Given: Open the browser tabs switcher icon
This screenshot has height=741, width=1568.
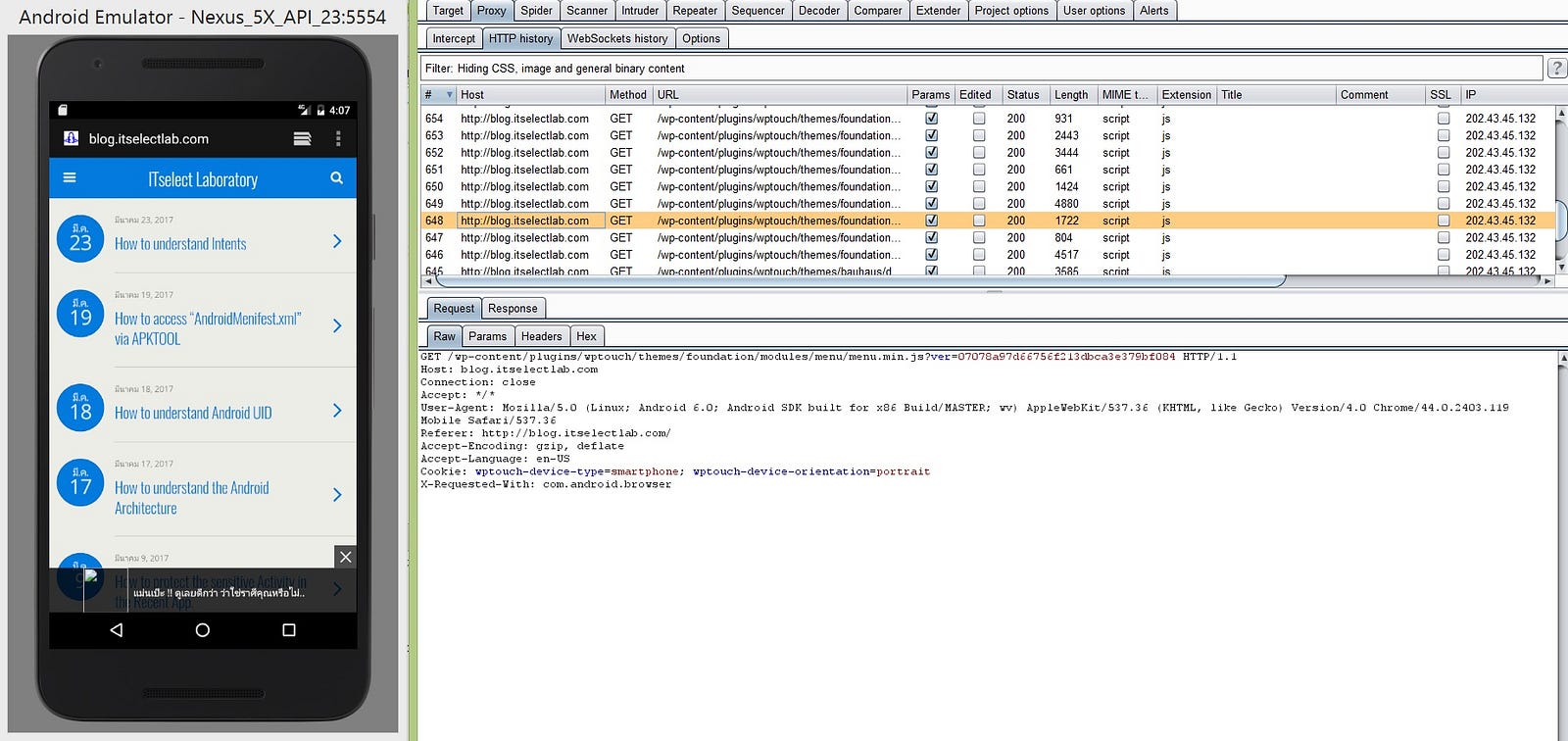Looking at the screenshot, I should [303, 139].
